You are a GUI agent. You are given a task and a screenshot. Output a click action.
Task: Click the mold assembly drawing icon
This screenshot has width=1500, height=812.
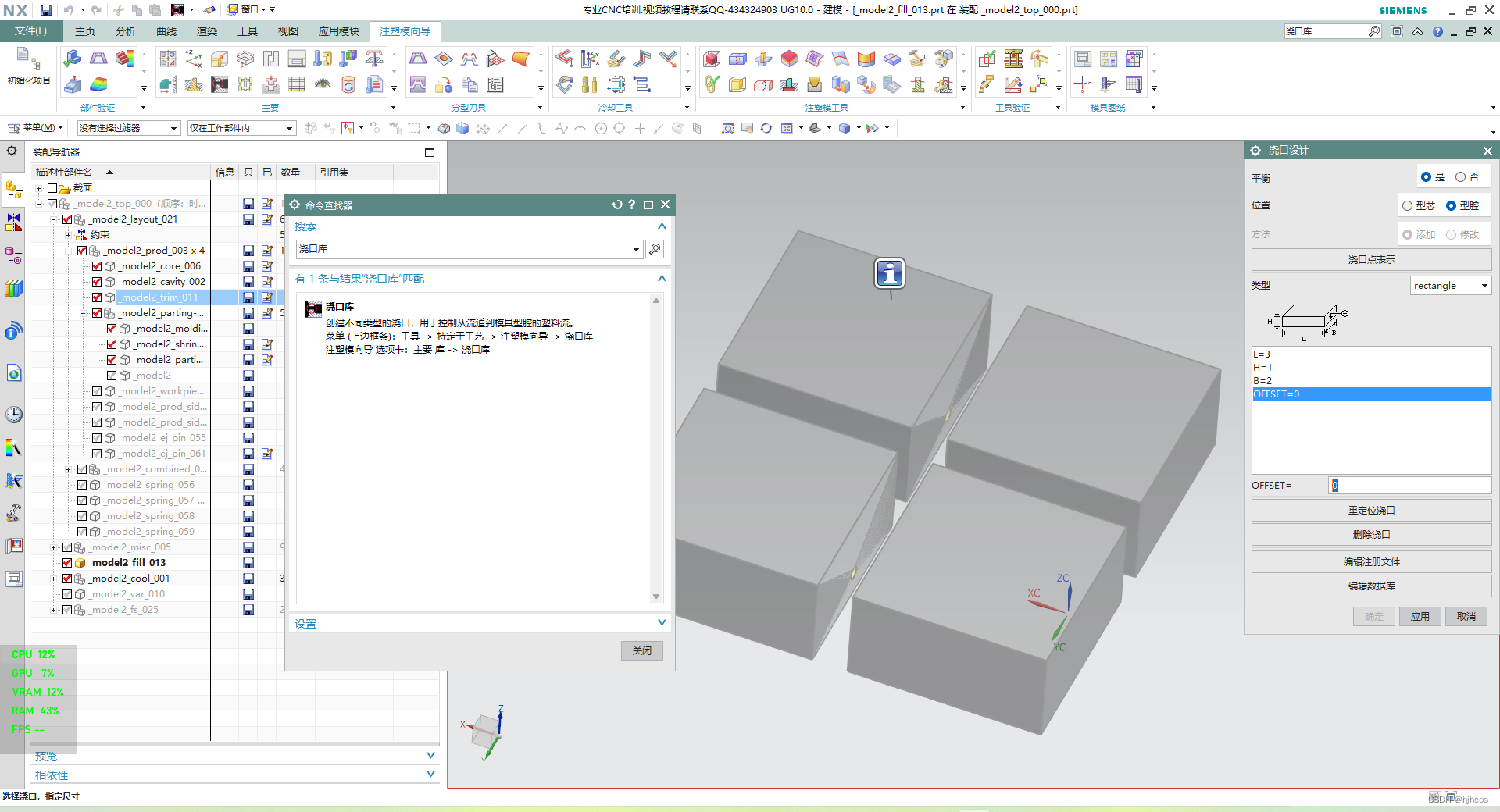point(1083,59)
